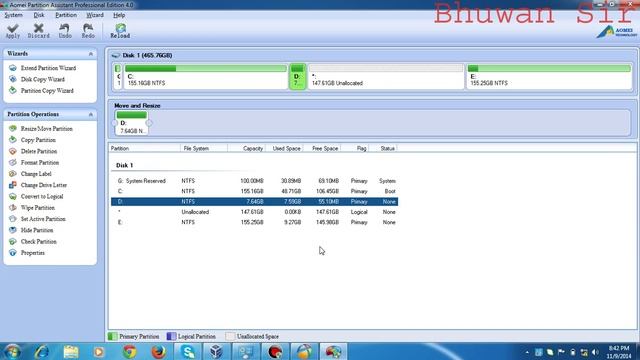Click Format Partition link text

pos(40,163)
